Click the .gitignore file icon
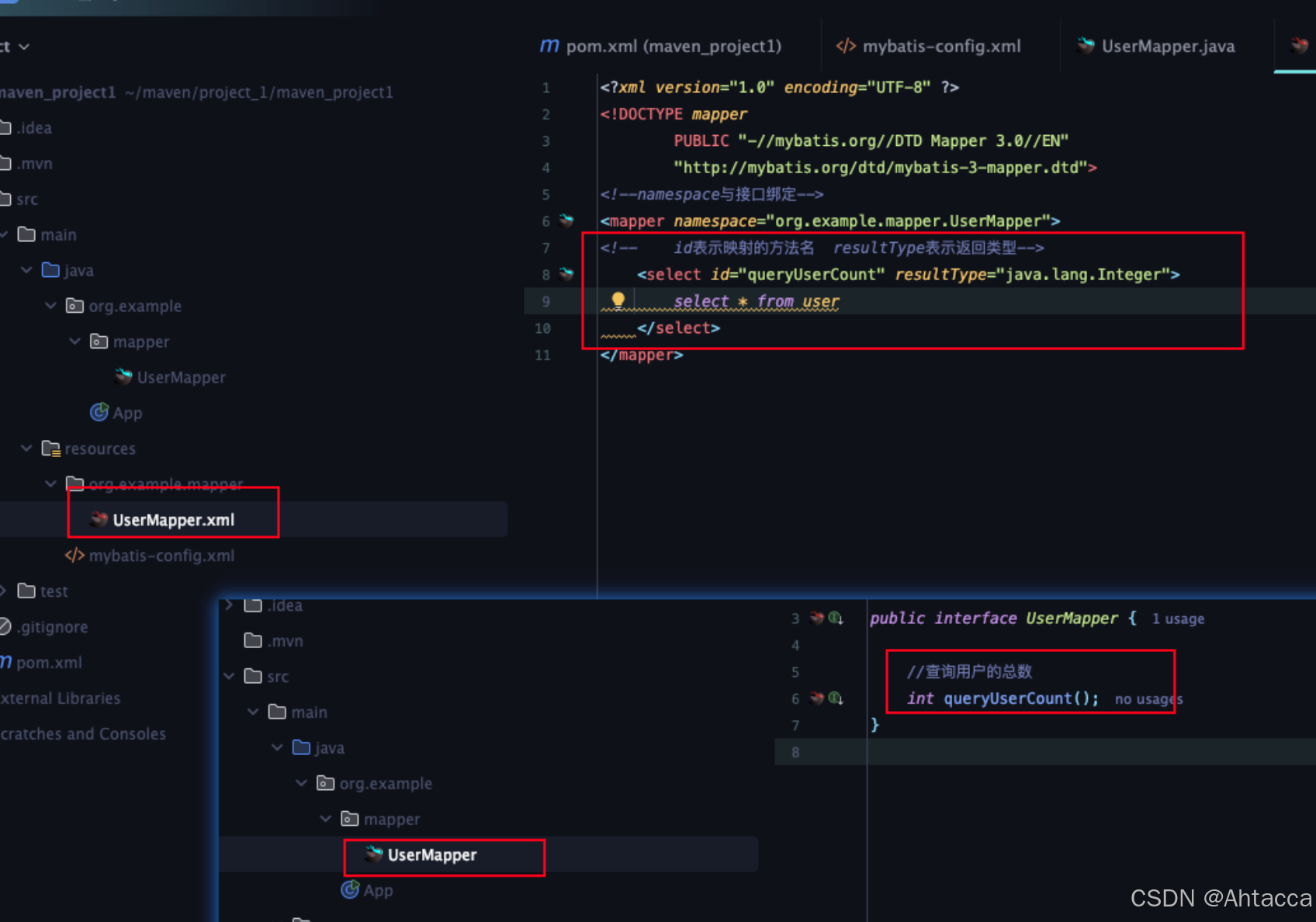The image size is (1316, 922). tap(5, 626)
